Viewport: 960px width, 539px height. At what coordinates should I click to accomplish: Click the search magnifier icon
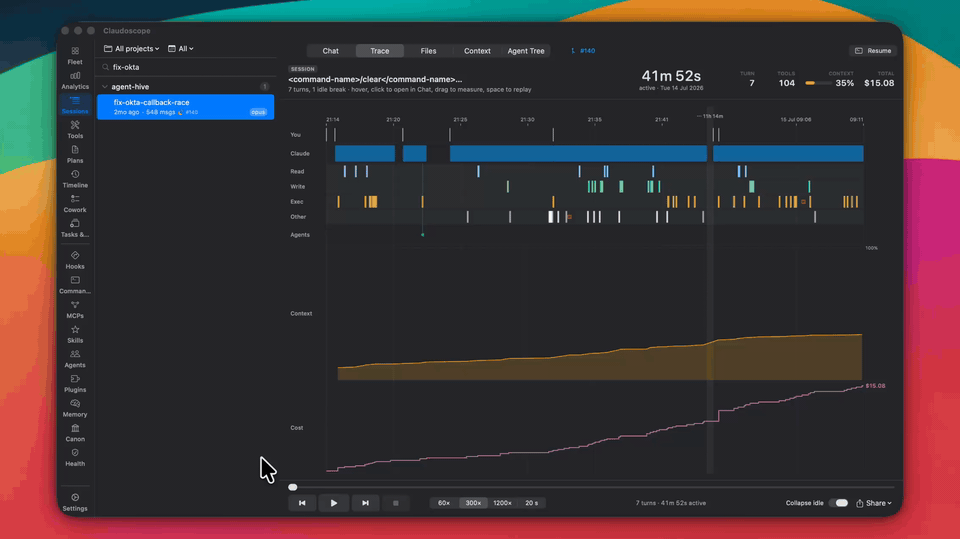pyautogui.click(x=106, y=67)
